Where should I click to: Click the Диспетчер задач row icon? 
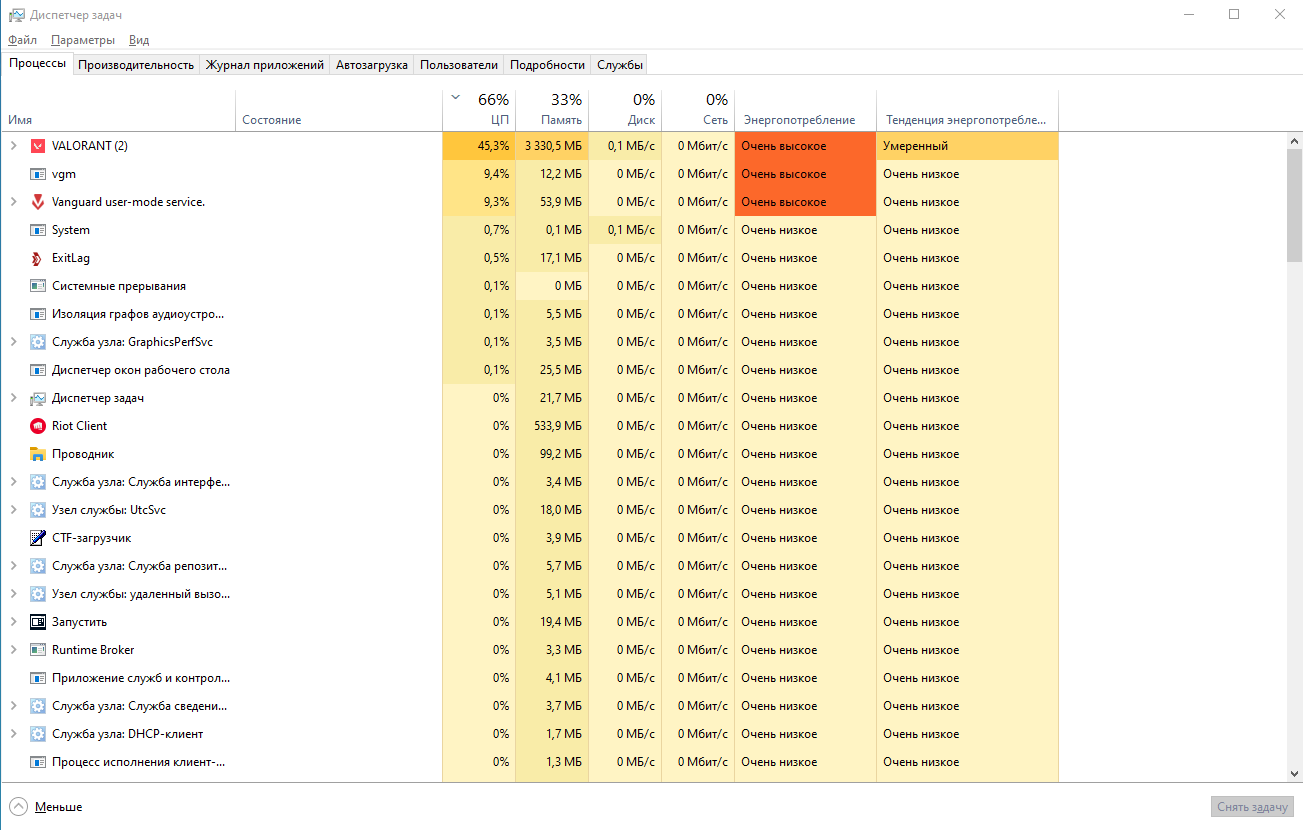click(x=38, y=398)
